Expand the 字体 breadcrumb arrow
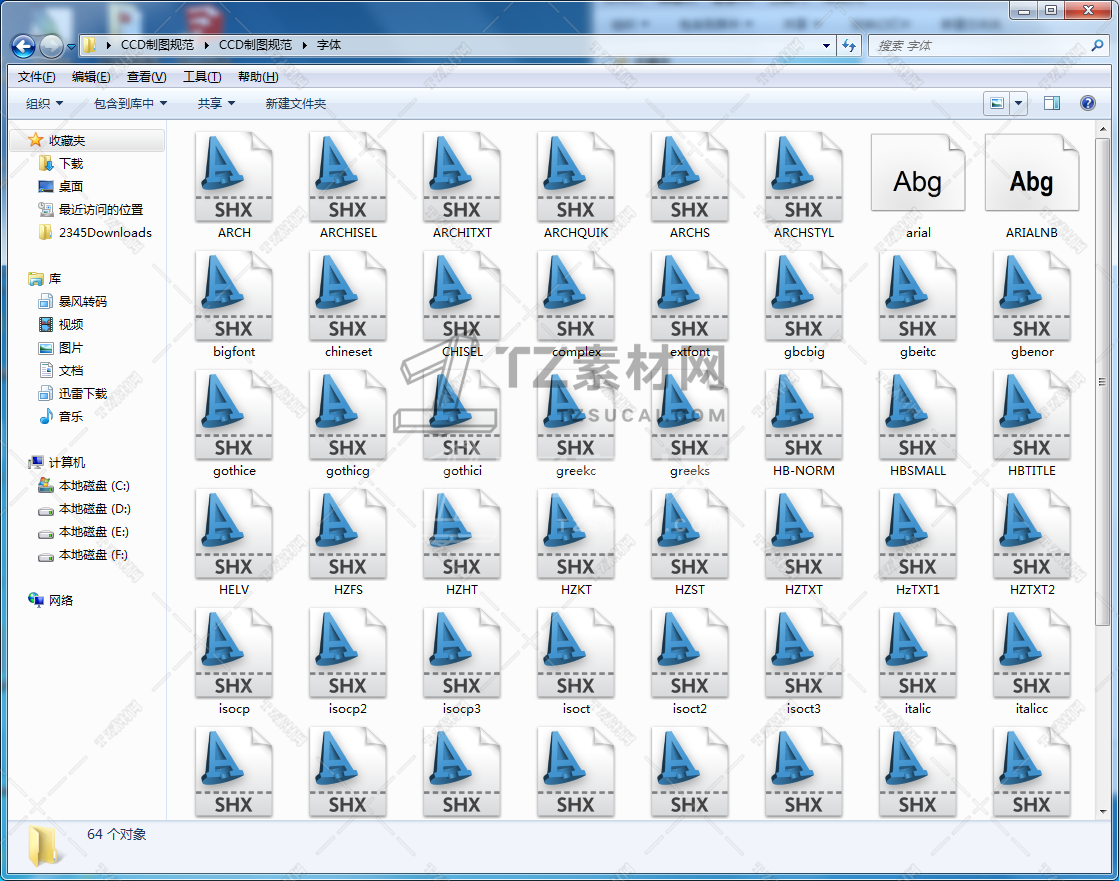Image resolution: width=1119 pixels, height=881 pixels. coord(305,45)
